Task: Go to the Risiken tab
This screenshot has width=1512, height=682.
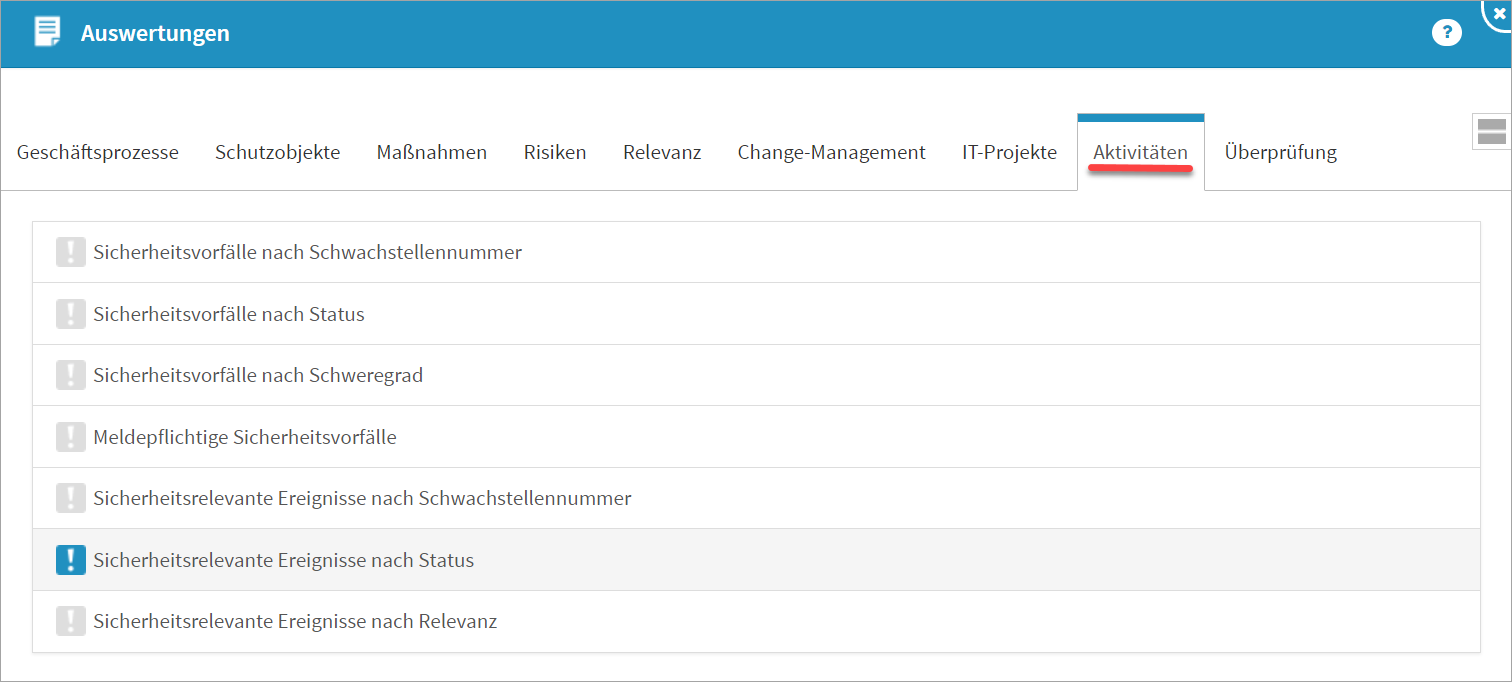Action: (555, 153)
